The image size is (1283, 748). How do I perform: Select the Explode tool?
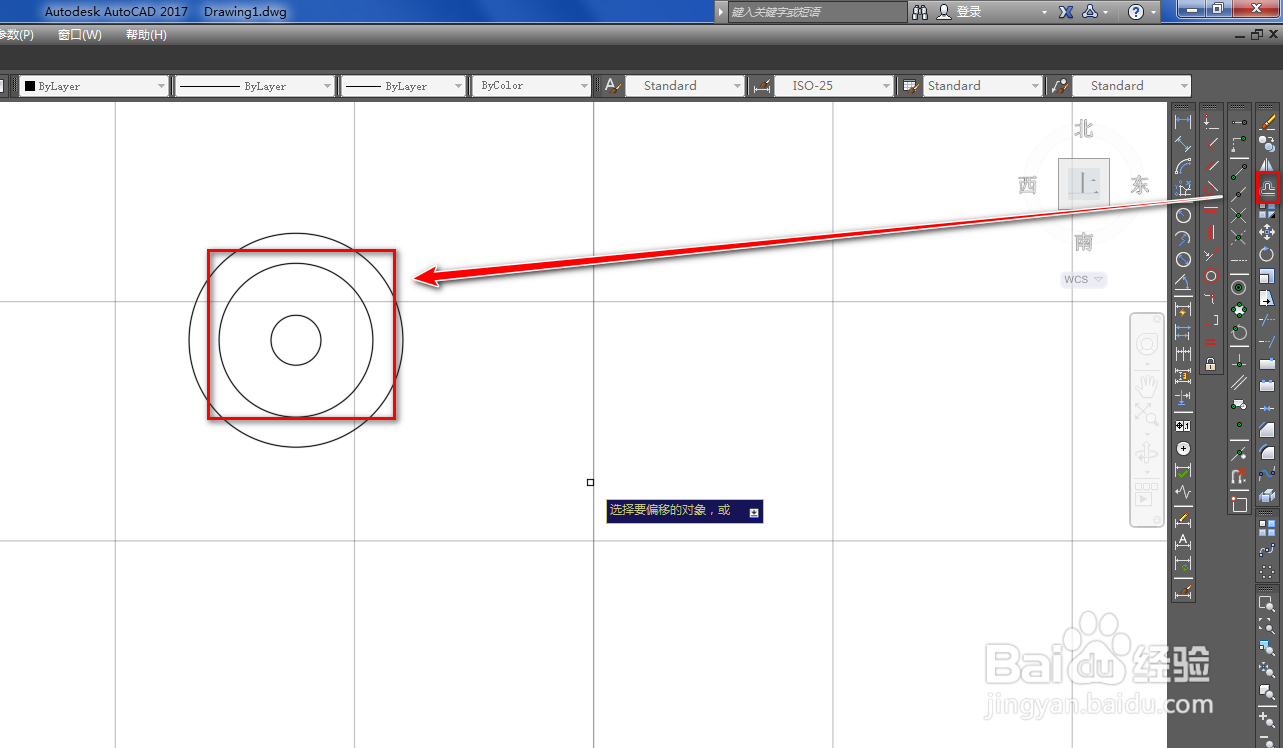pos(1267,495)
